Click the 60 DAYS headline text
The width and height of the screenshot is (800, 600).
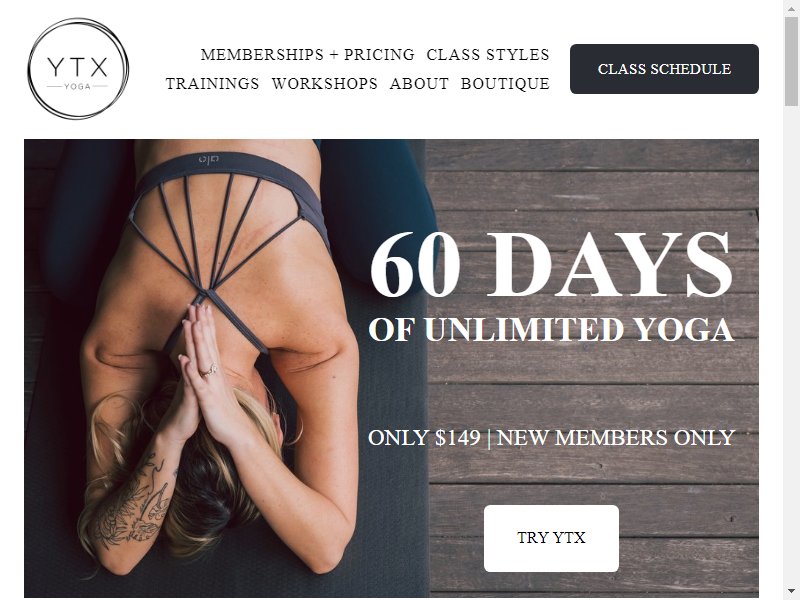pos(552,264)
